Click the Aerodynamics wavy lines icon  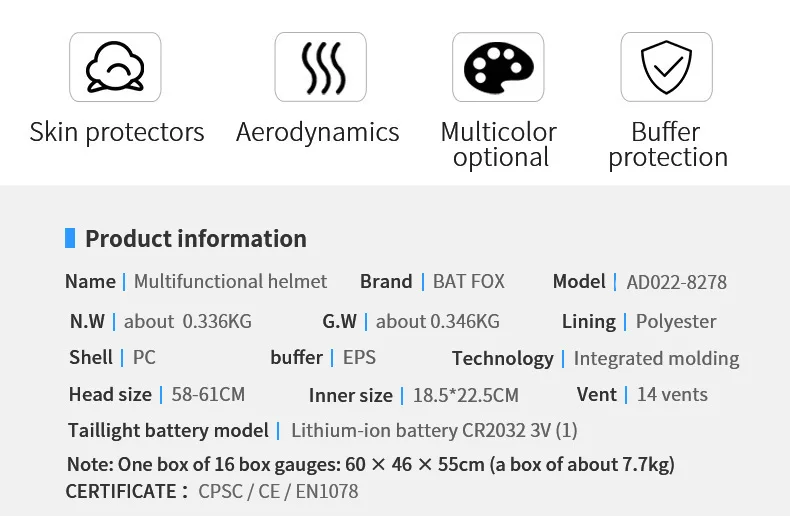click(x=320, y=67)
